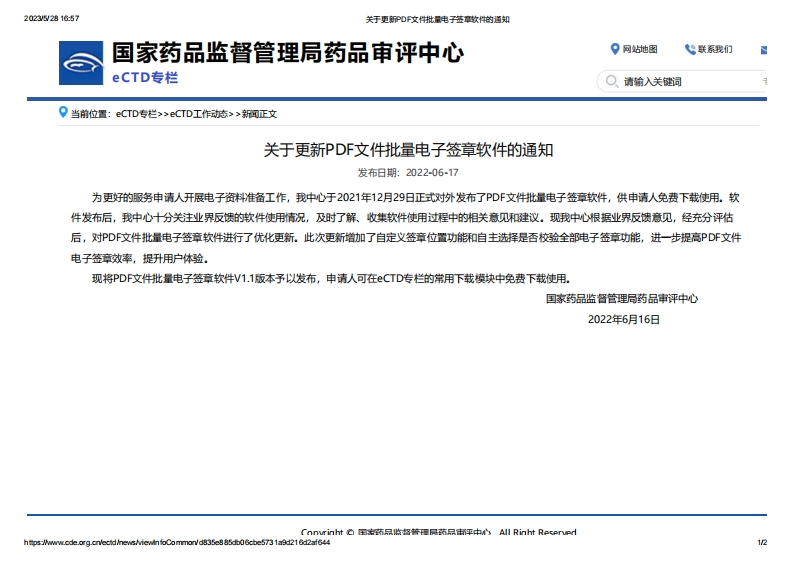Click the magnifier search icon
This screenshot has height=561, width=793.
coord(610,81)
